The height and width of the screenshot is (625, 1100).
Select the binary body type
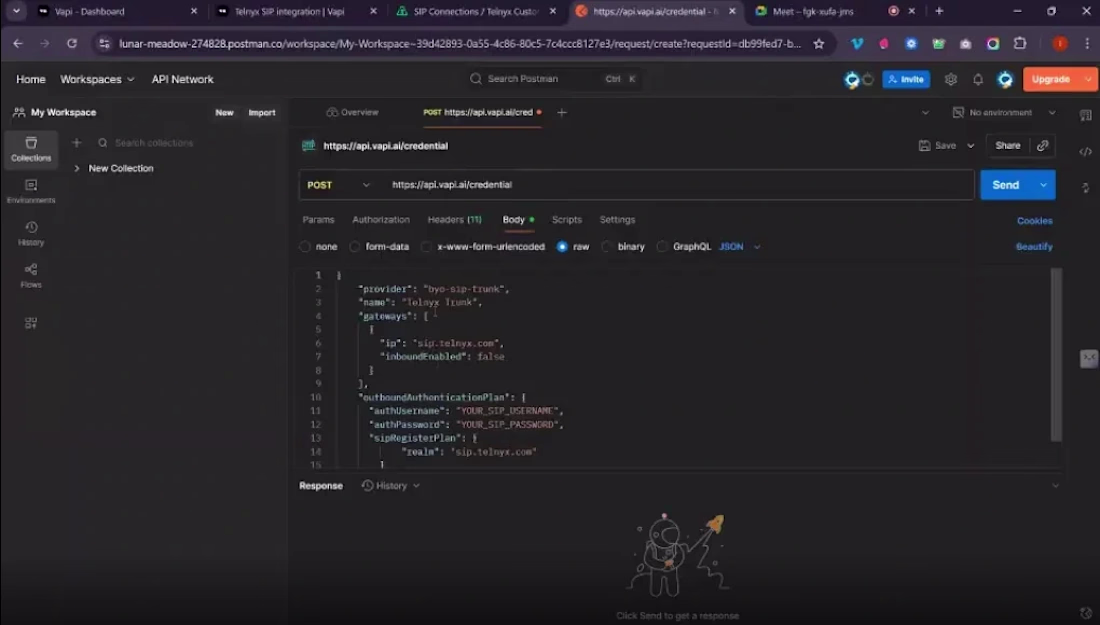[606, 247]
